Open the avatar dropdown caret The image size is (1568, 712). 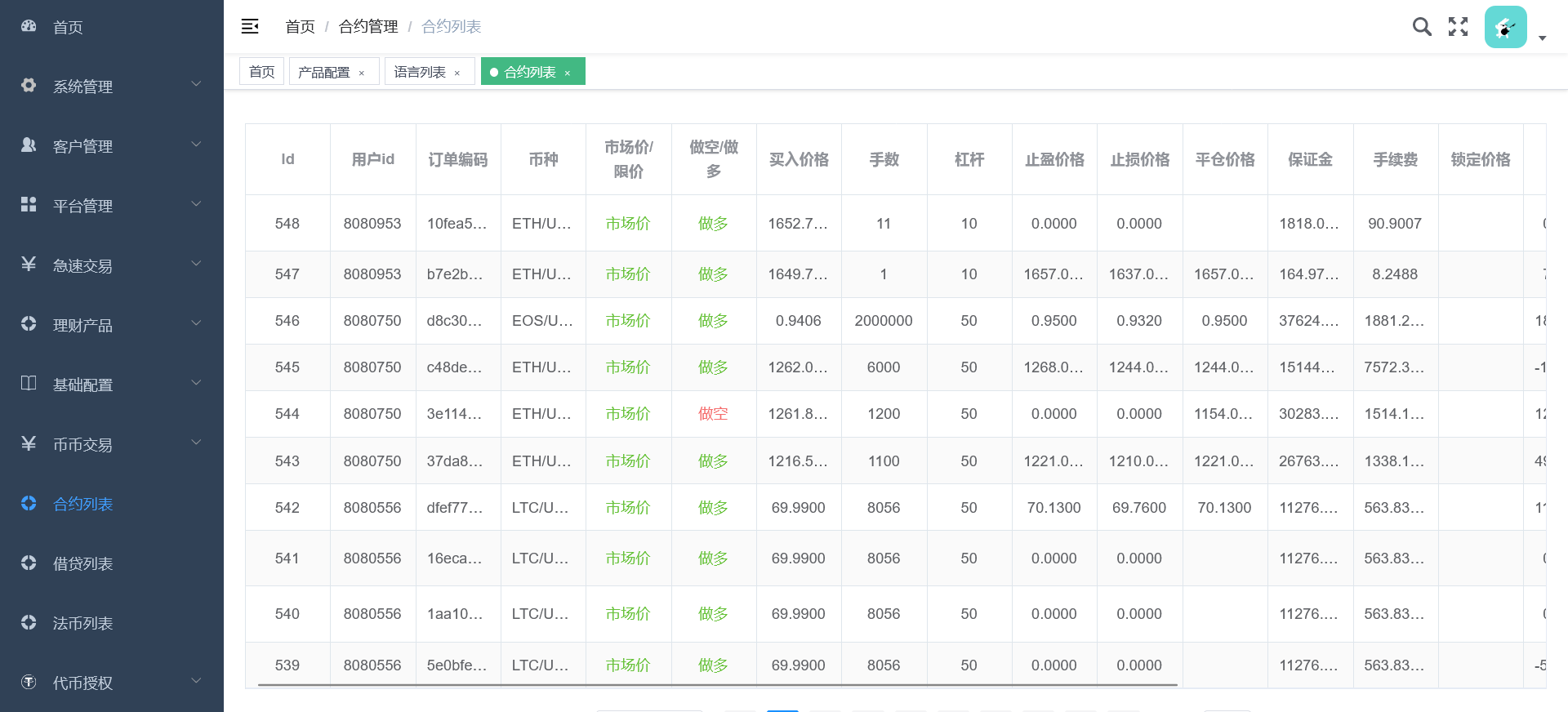1542,38
